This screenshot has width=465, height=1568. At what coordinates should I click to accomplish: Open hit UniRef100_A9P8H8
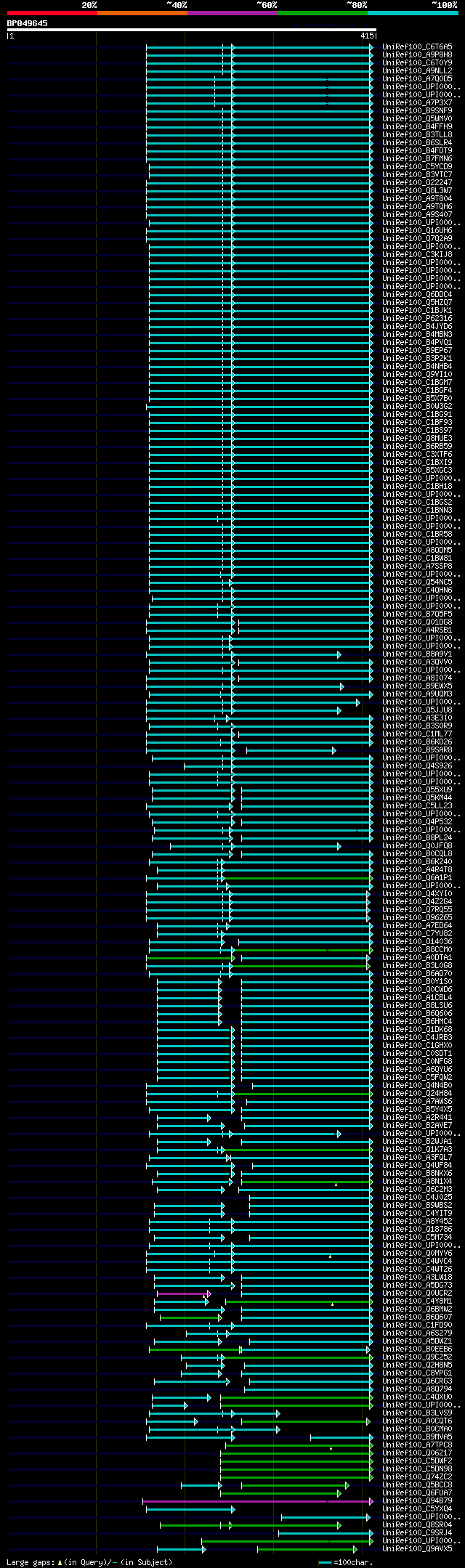coord(417,54)
